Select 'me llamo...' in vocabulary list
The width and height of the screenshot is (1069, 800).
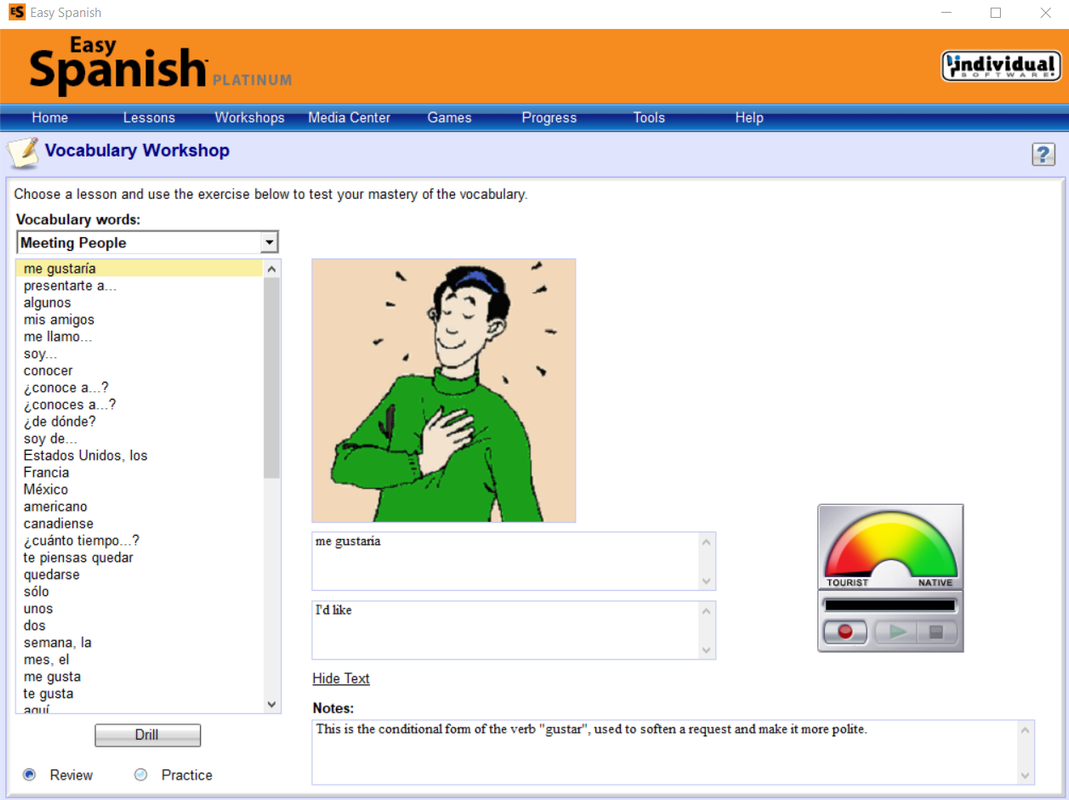[139, 337]
